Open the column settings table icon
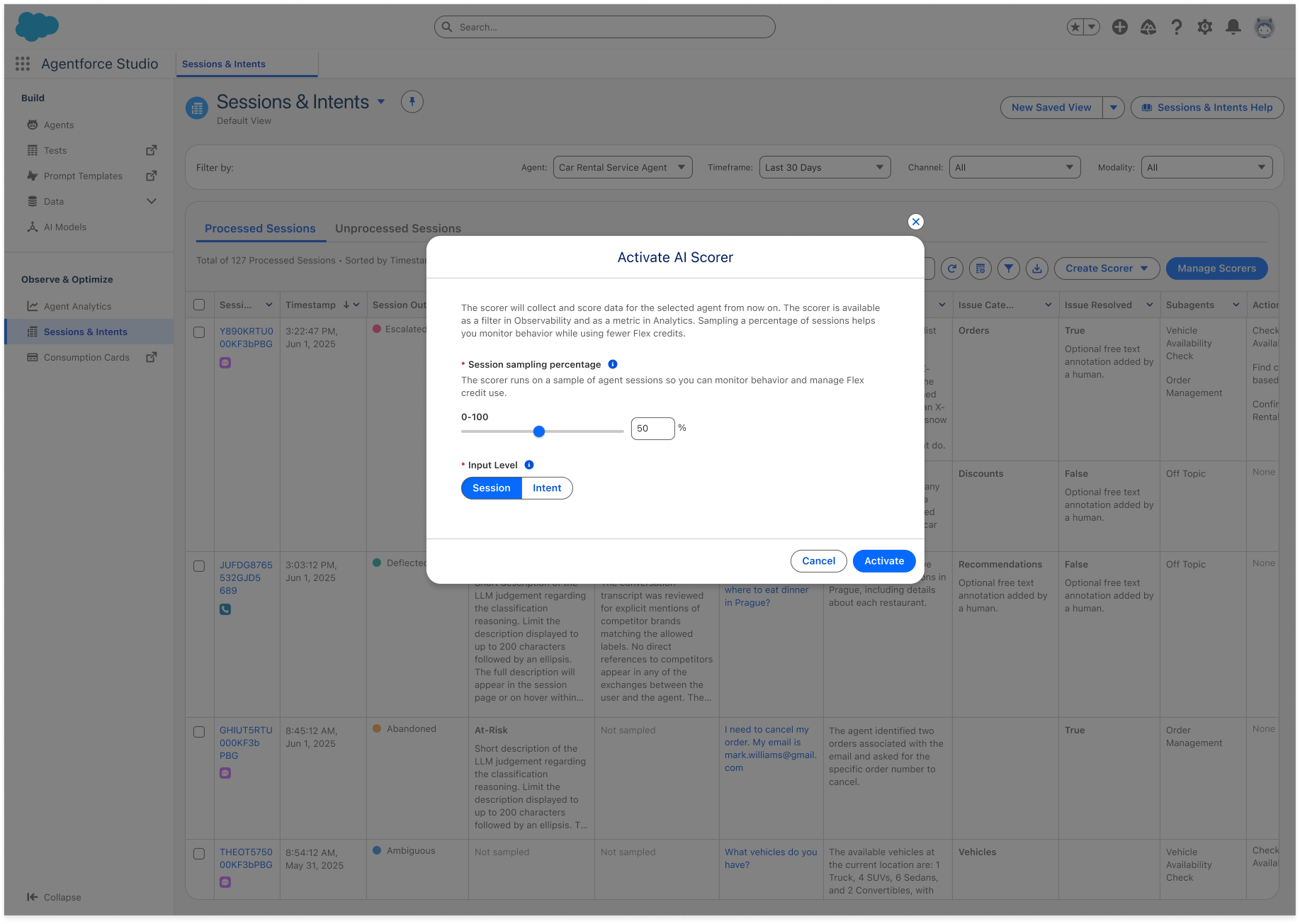This screenshot has height=924, width=1300. coord(980,269)
